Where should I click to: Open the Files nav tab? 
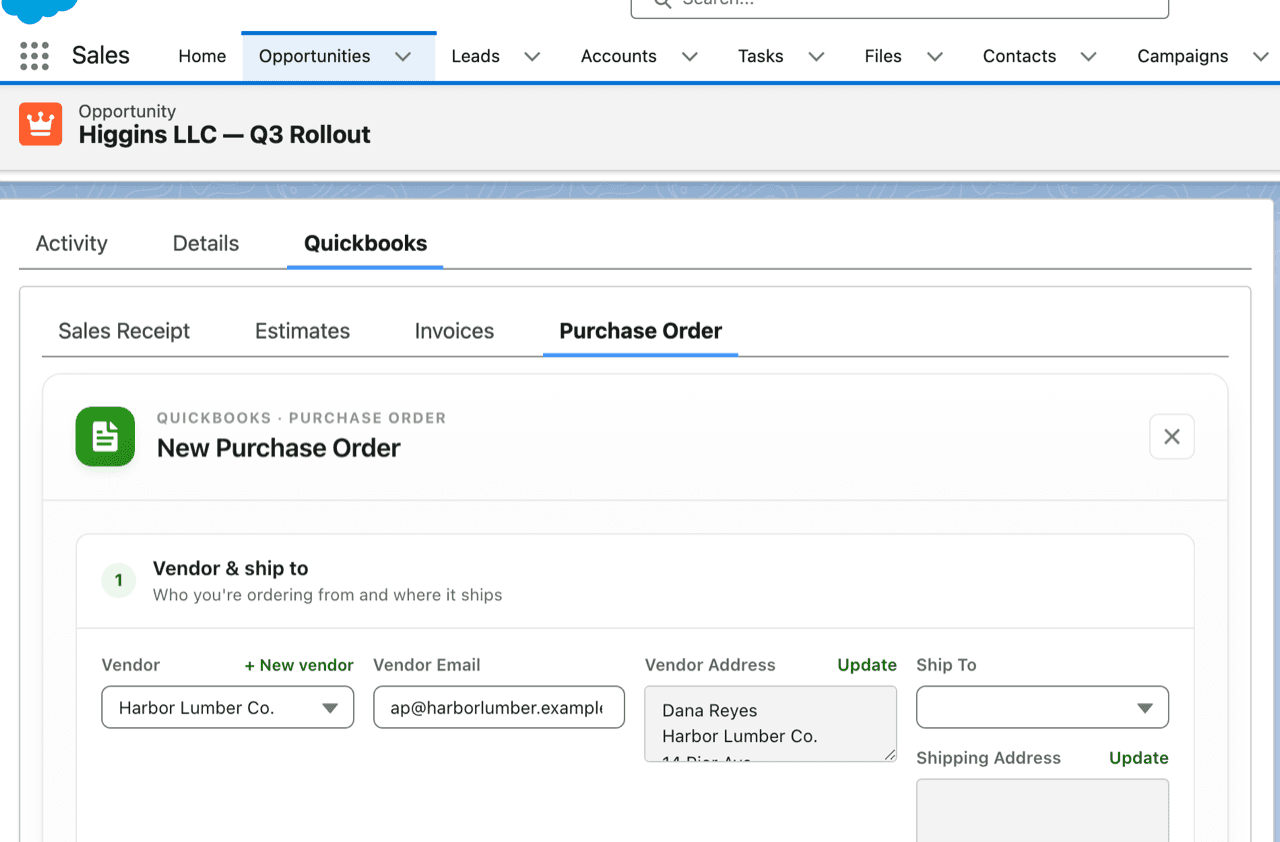[x=883, y=56]
